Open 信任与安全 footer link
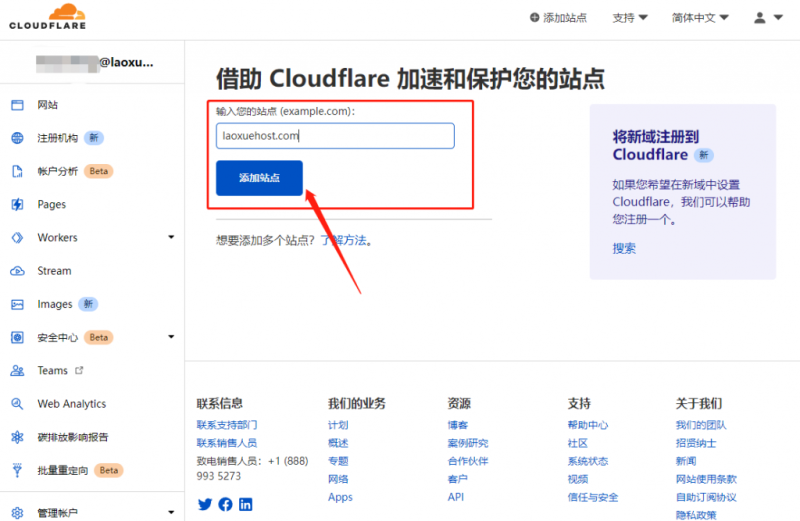Screen dimensions: 800x521 click(x=593, y=497)
